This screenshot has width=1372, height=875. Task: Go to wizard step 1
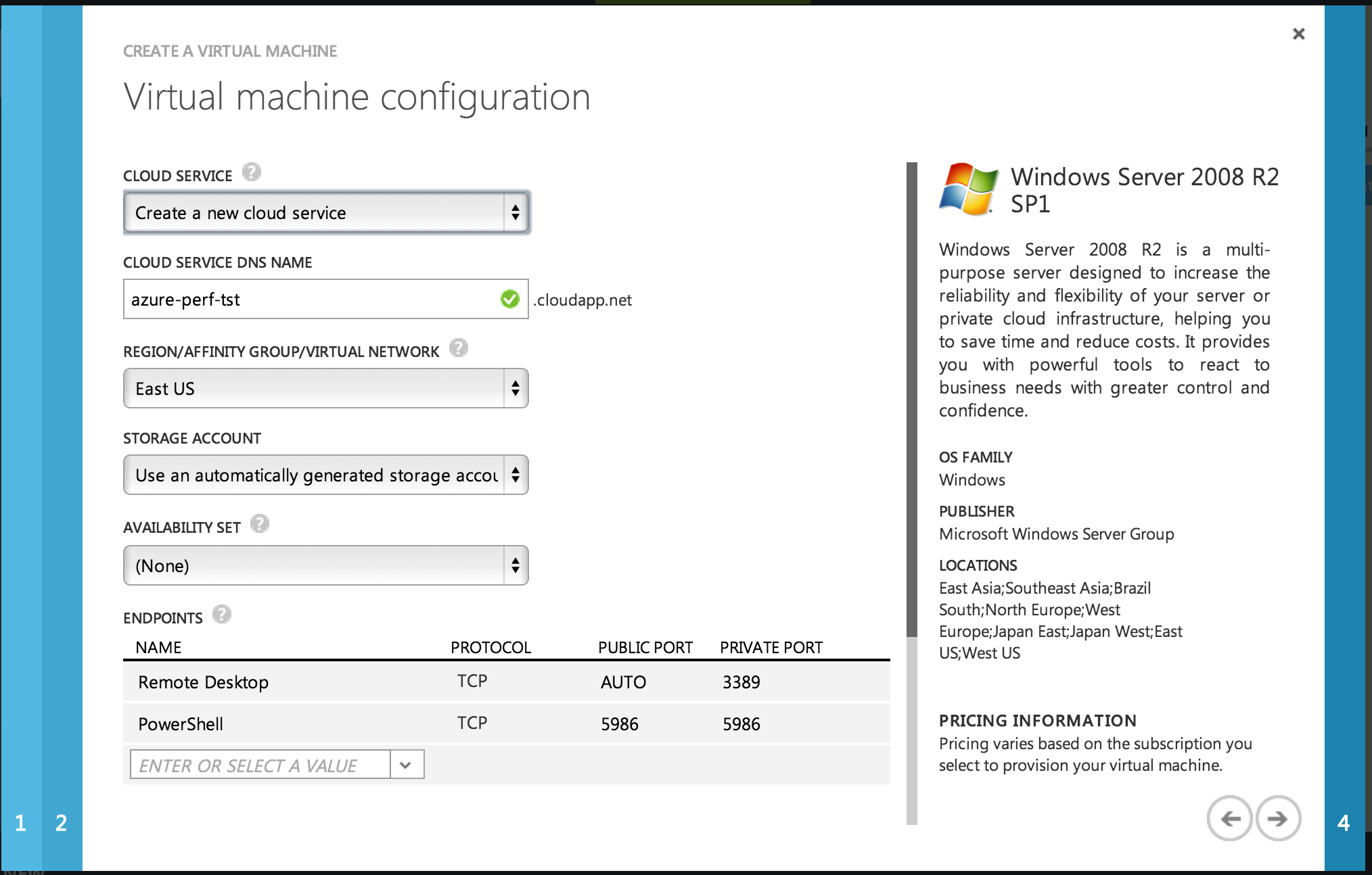point(20,823)
